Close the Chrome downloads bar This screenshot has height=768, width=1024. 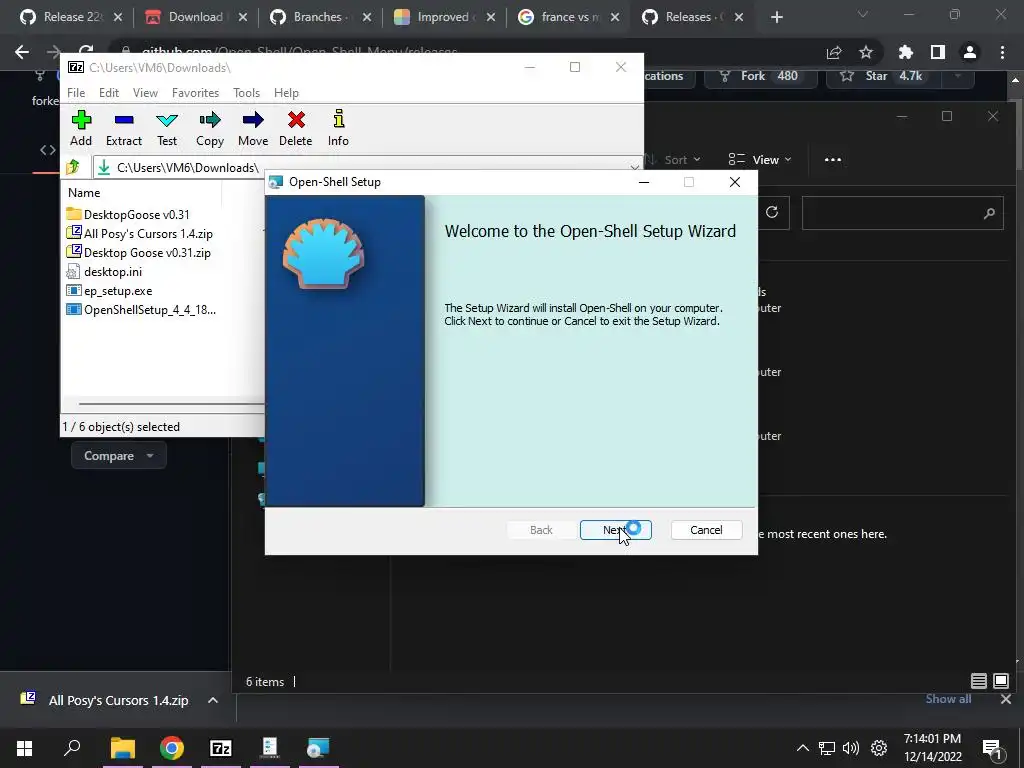(x=1006, y=699)
